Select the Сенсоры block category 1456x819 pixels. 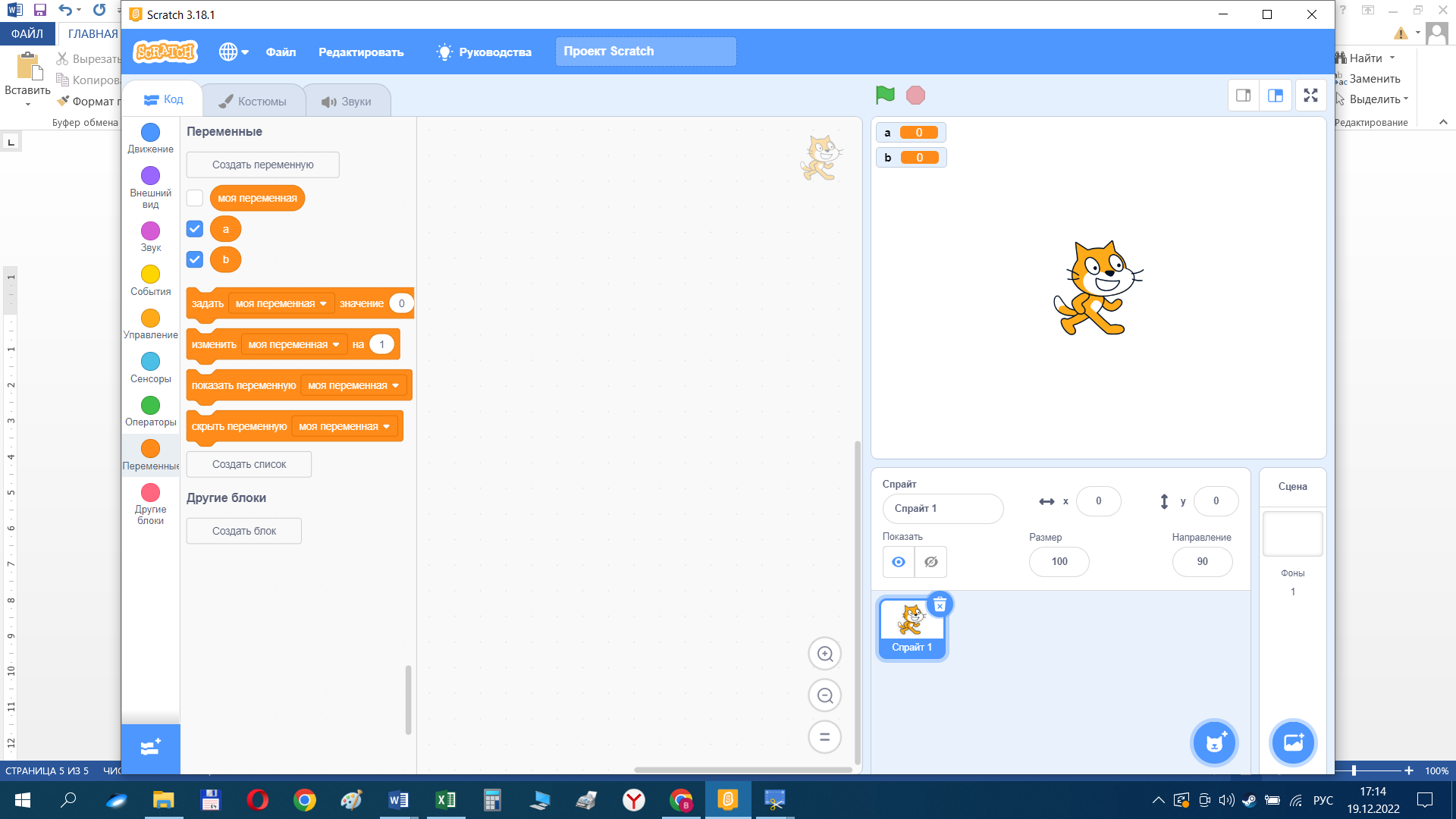coord(150,368)
